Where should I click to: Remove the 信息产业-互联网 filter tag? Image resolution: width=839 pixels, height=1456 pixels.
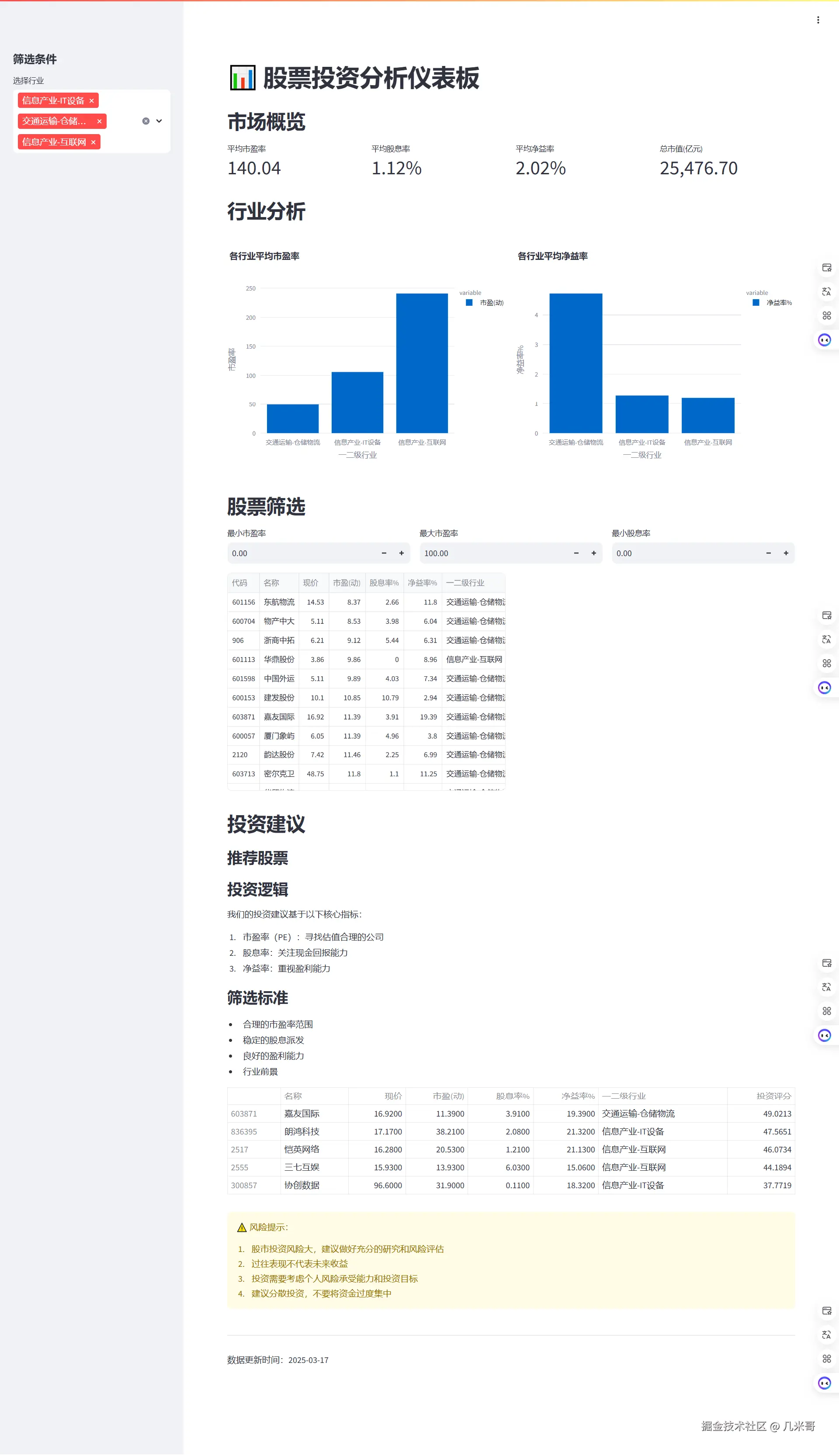point(94,142)
